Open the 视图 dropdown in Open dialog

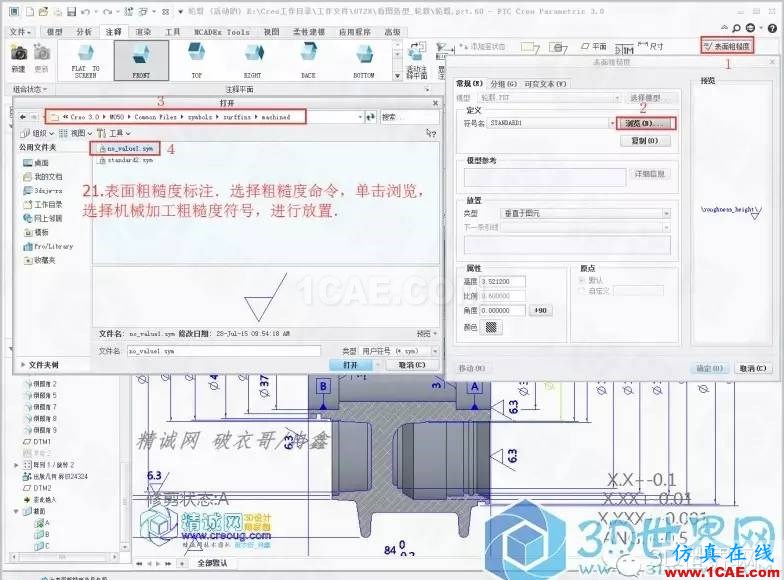76,133
